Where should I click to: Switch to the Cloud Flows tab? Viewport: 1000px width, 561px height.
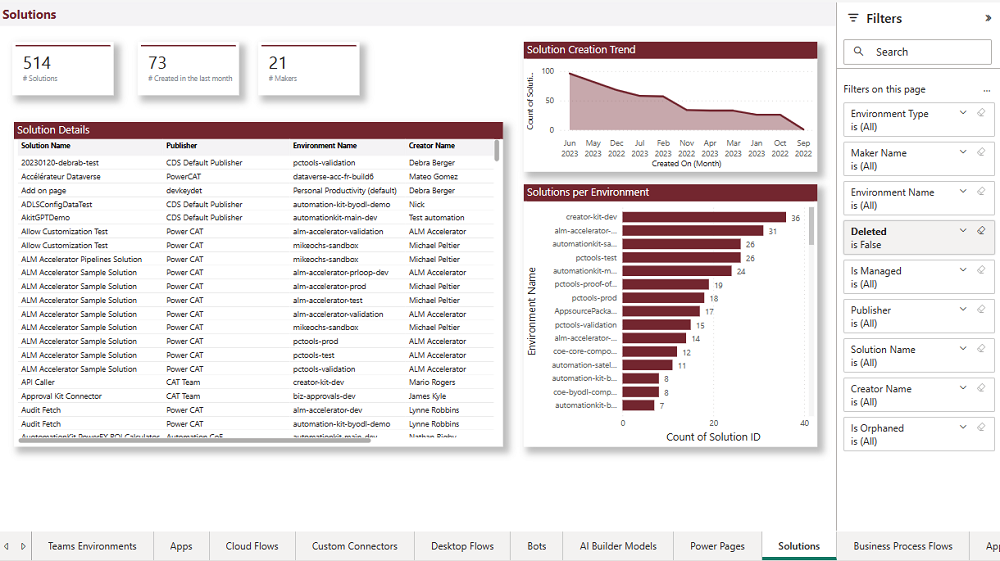click(252, 546)
